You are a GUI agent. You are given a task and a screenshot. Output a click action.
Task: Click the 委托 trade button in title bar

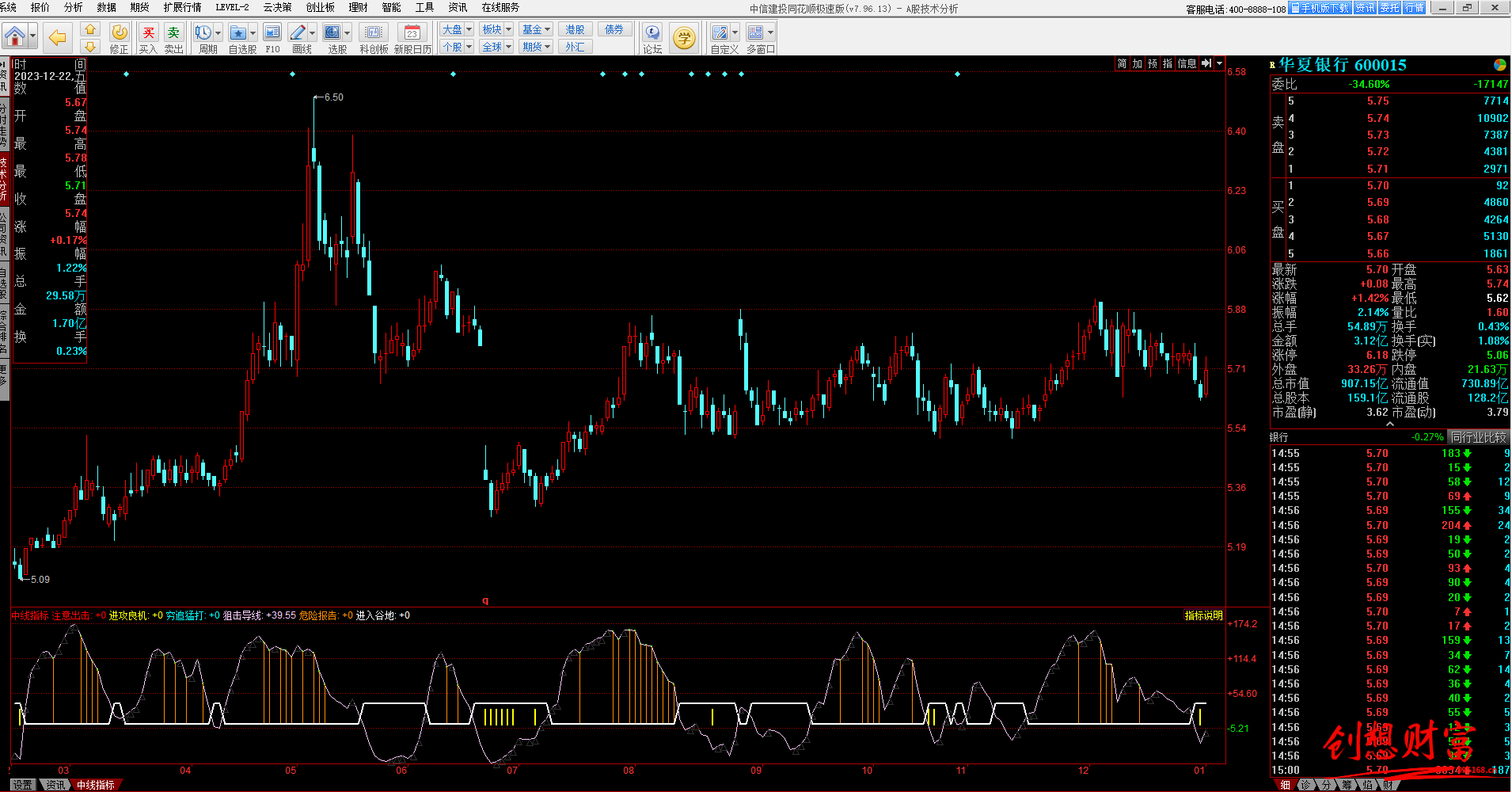1389,8
